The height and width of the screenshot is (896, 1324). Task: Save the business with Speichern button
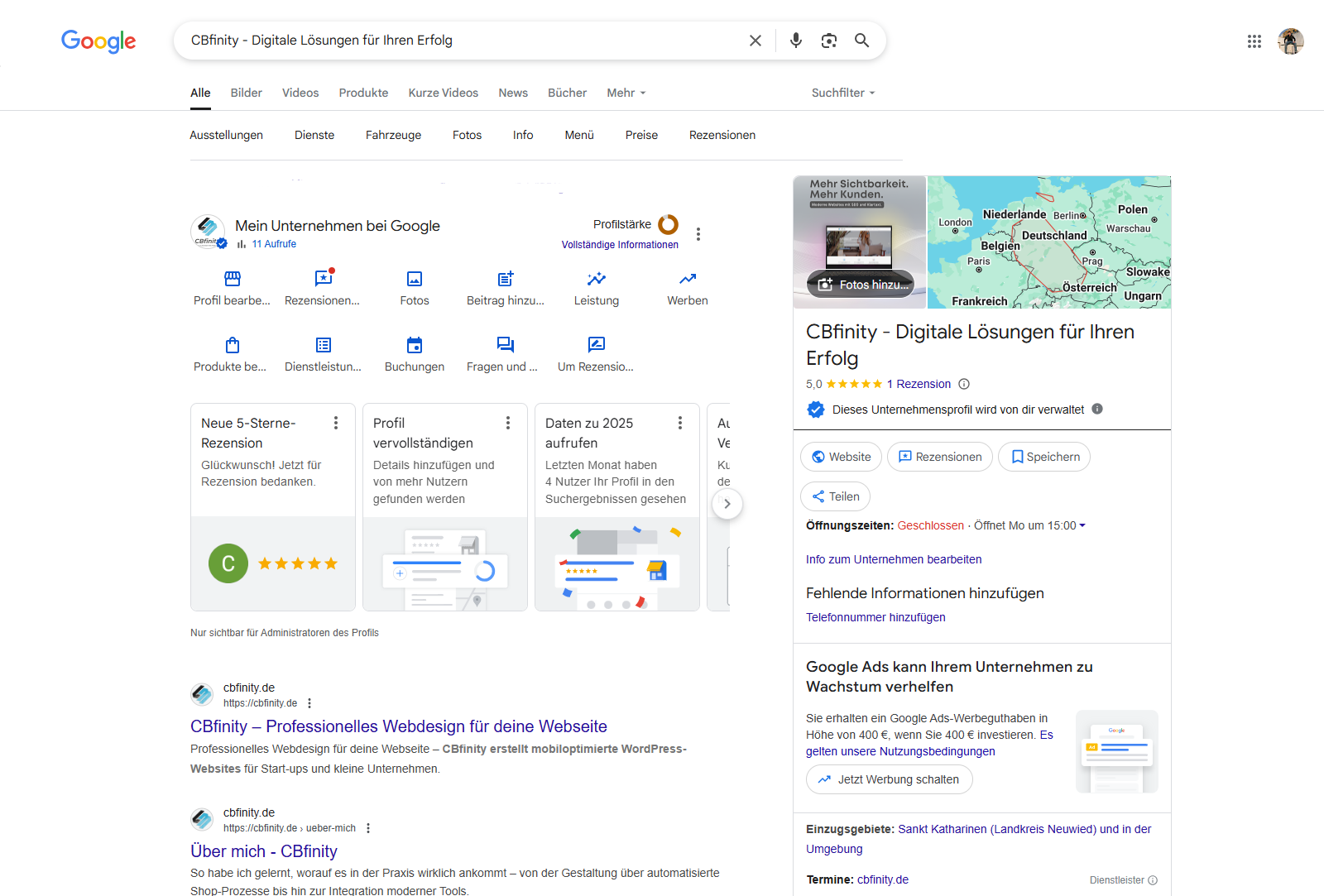[x=1044, y=457]
